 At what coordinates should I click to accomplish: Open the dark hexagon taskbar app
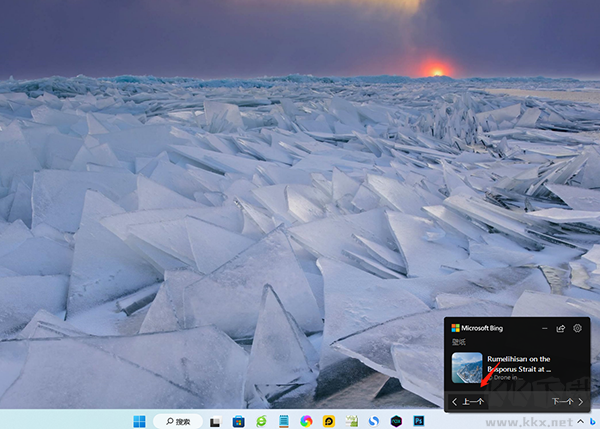[396, 421]
